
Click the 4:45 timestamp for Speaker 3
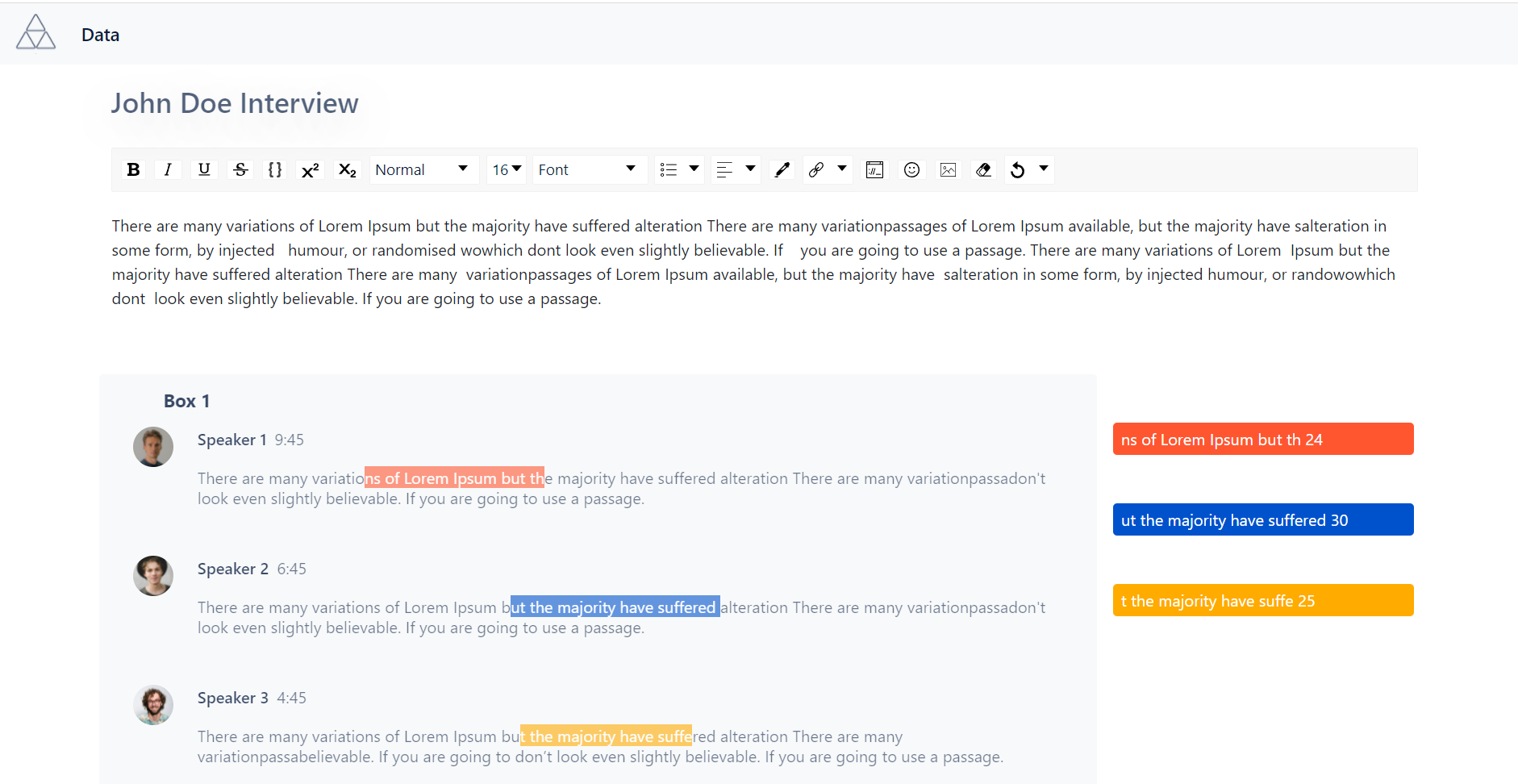point(291,698)
